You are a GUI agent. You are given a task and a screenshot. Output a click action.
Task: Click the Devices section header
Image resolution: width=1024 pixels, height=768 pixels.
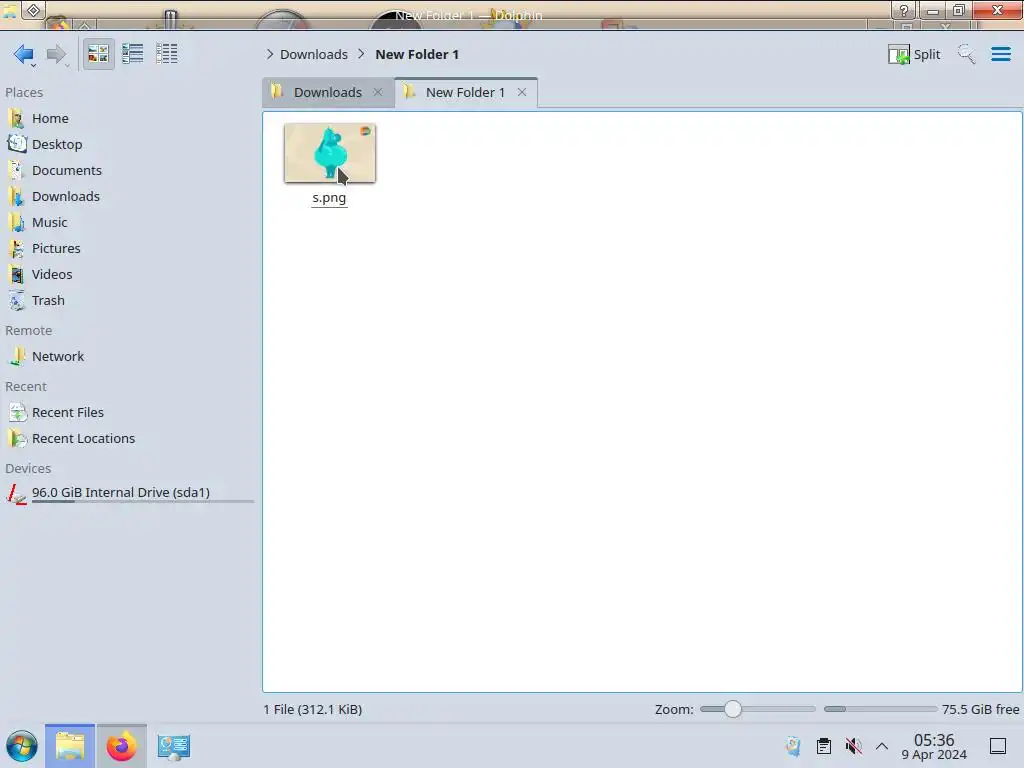[28, 468]
